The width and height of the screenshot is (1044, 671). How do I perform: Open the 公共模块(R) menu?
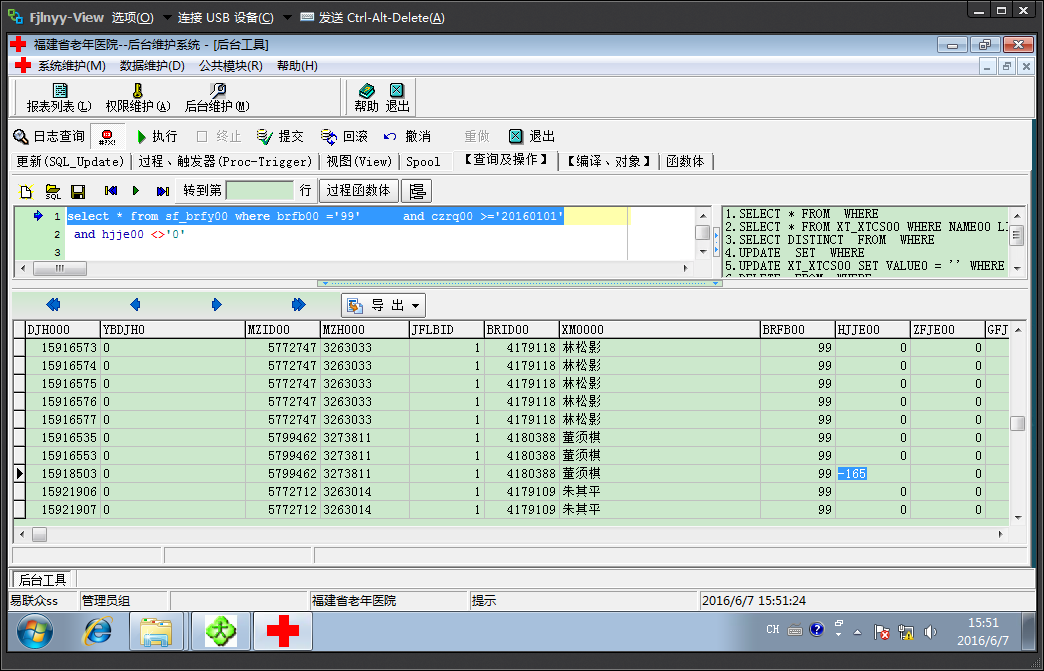pyautogui.click(x=230, y=66)
